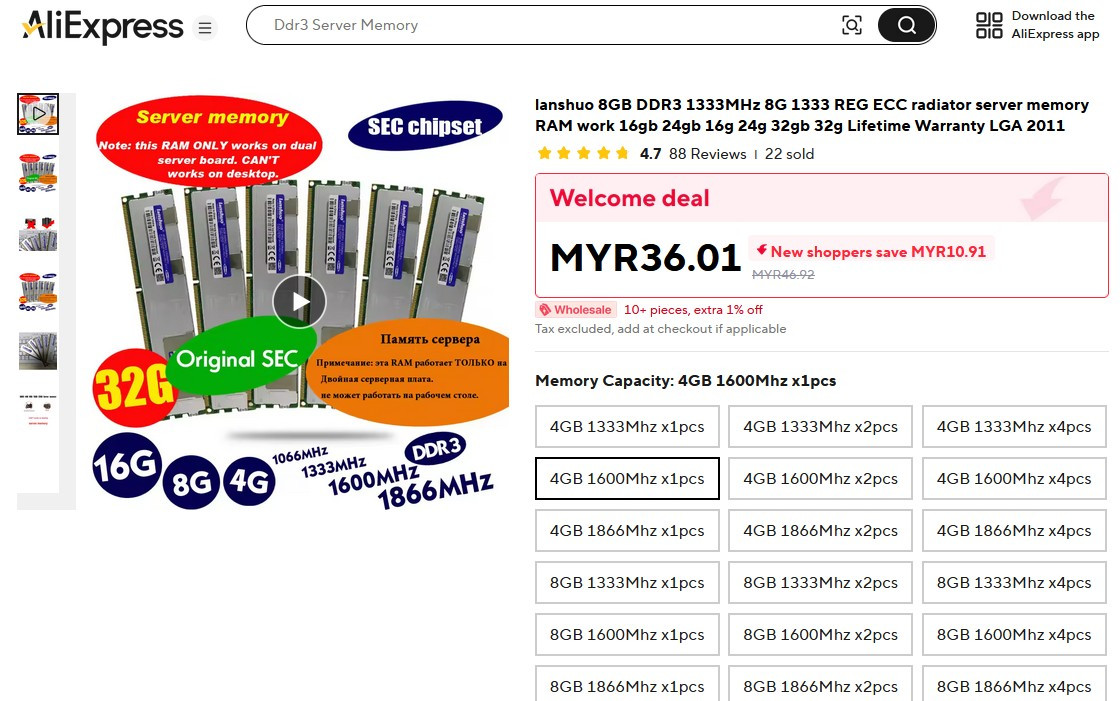Select the video thumbnail in gallery
The width and height of the screenshot is (1120, 701).
[38, 114]
